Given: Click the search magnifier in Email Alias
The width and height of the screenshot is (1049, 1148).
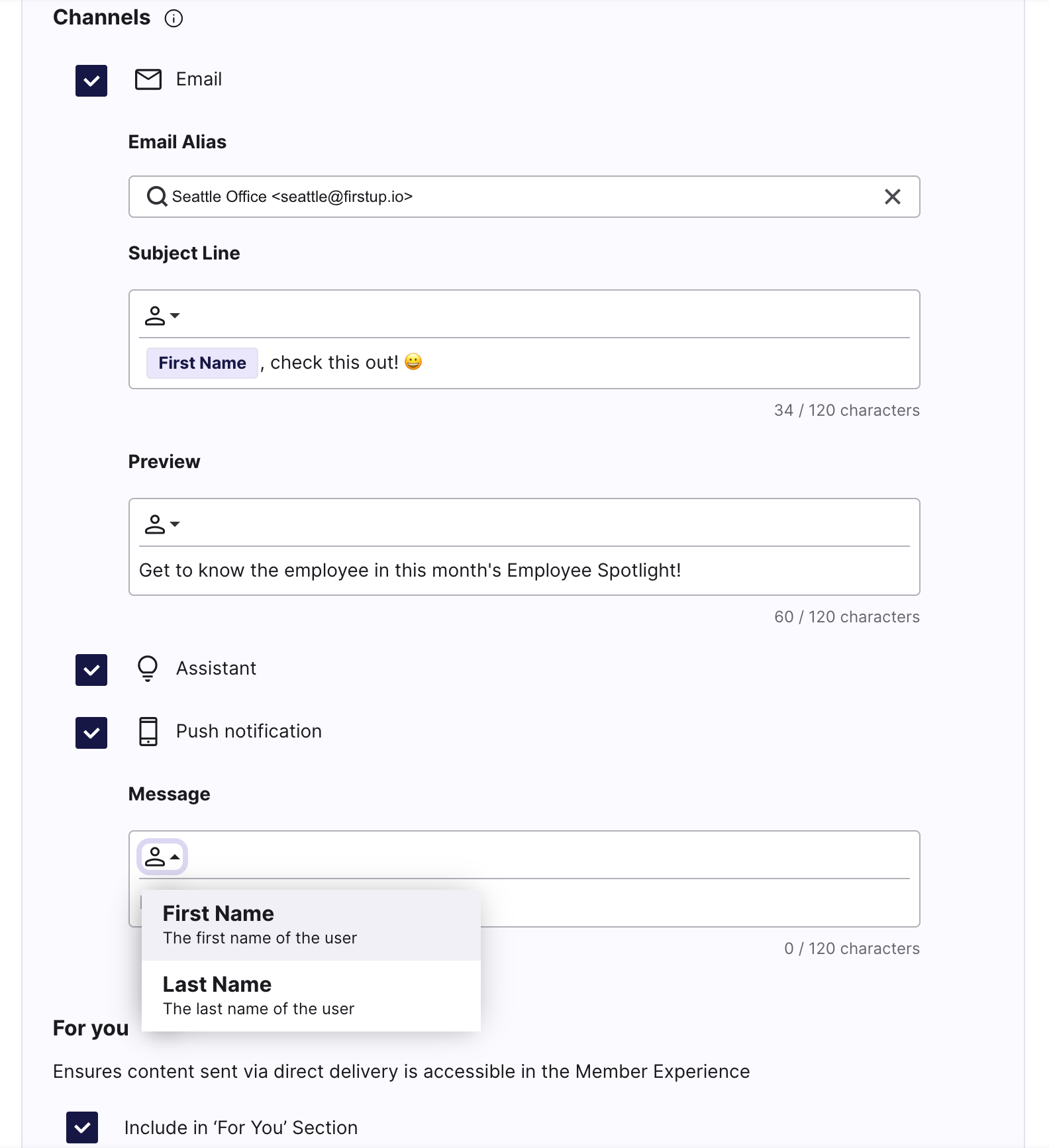Looking at the screenshot, I should point(156,197).
